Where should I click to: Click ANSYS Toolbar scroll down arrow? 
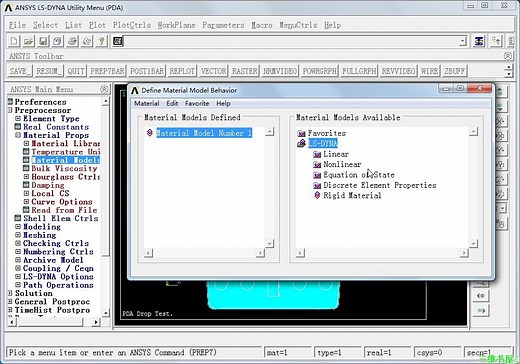pyautogui.click(x=508, y=74)
